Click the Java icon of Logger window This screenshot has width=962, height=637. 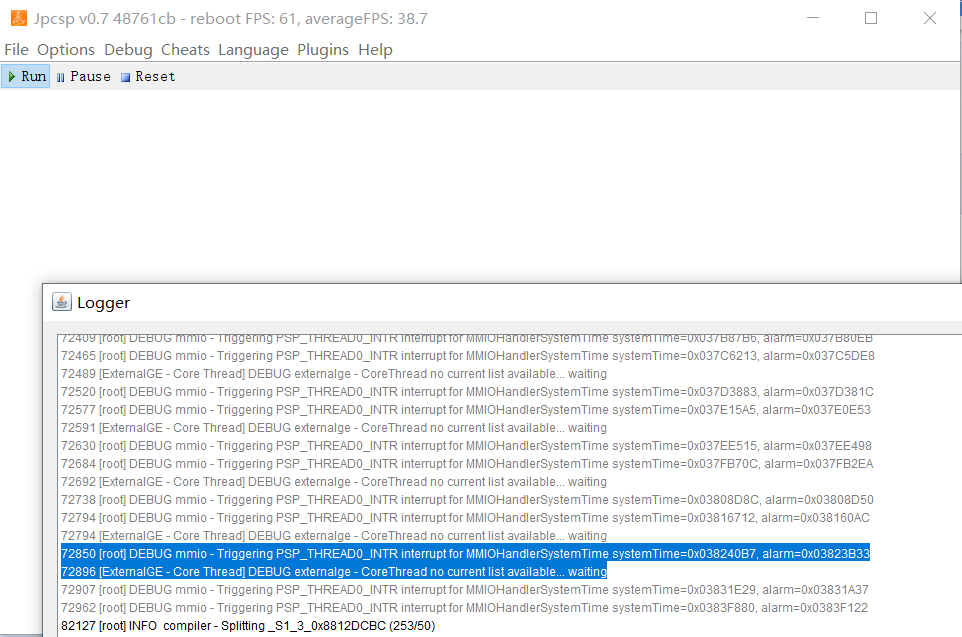[x=61, y=302]
